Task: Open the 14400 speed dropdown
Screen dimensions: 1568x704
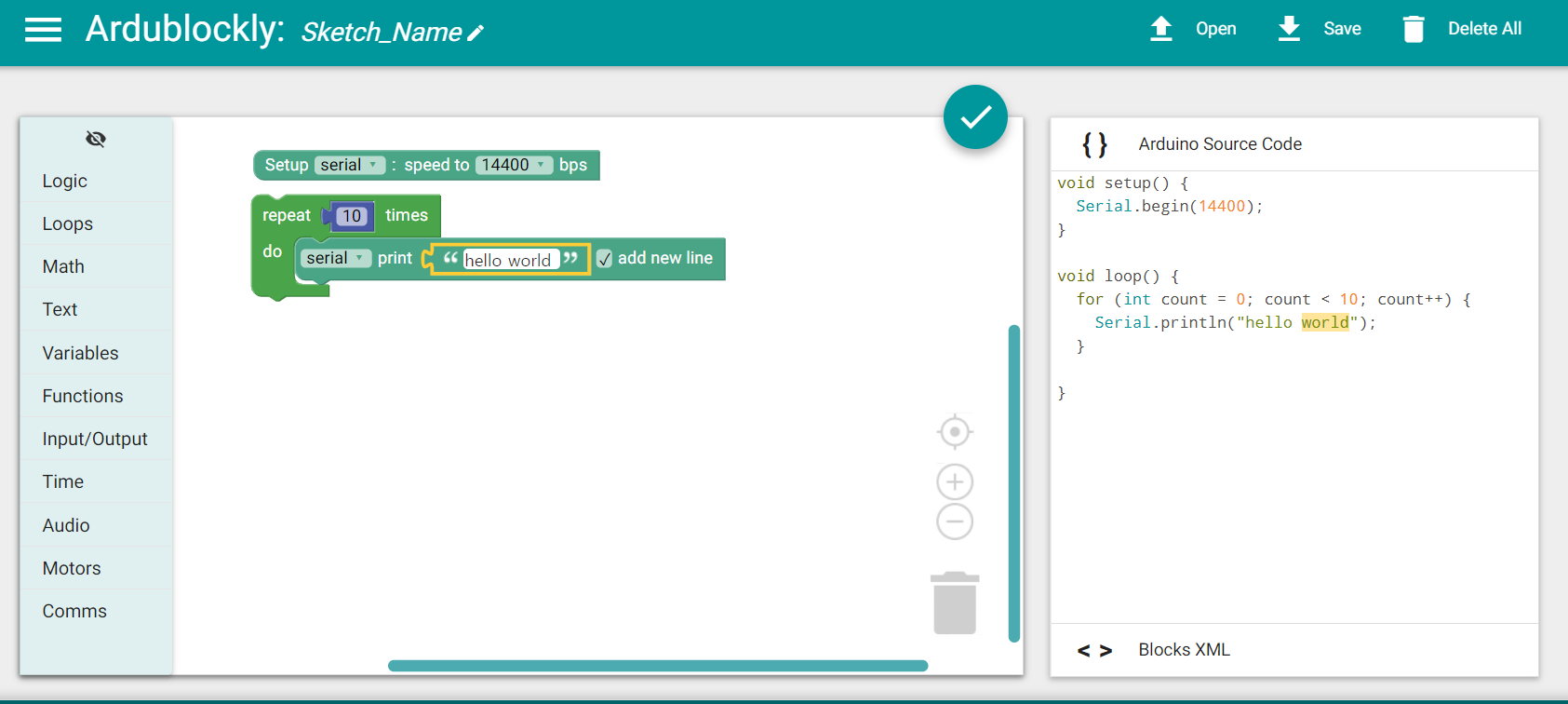Action: click(514, 166)
